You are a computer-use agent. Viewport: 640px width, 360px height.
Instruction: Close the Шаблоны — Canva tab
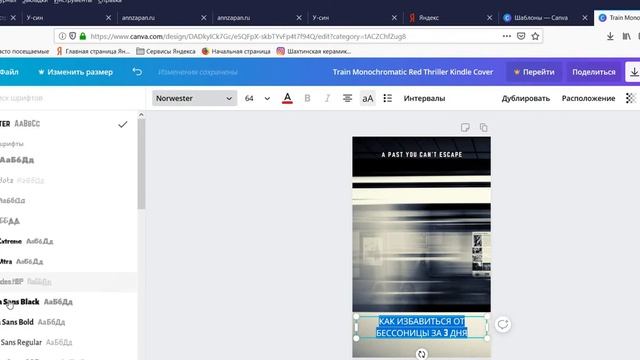[584, 18]
